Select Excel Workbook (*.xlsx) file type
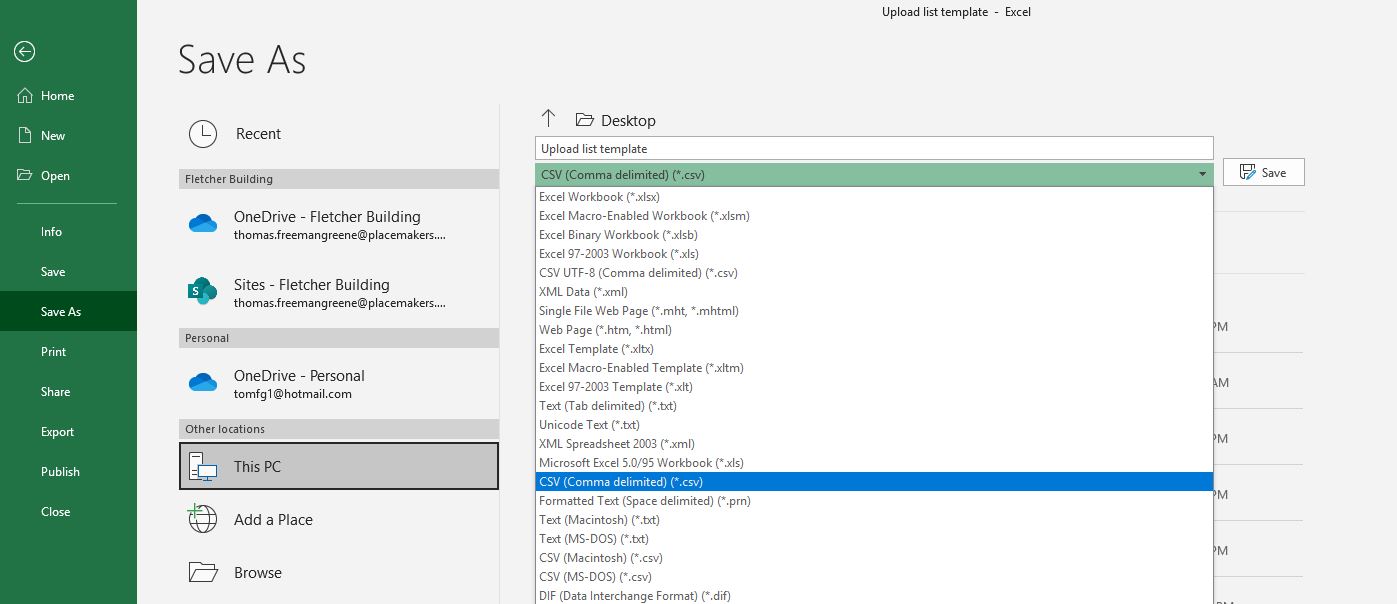This screenshot has width=1397, height=604. pyautogui.click(x=600, y=197)
